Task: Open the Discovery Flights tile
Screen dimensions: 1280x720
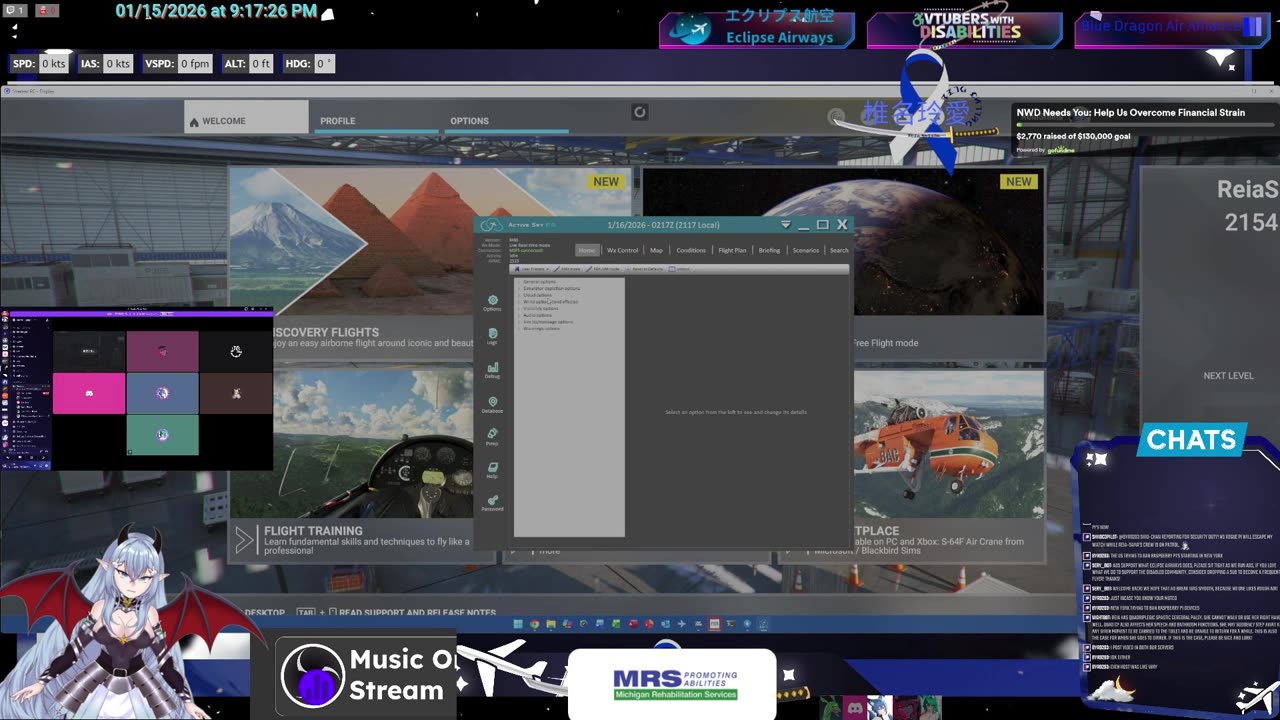Action: [352, 265]
